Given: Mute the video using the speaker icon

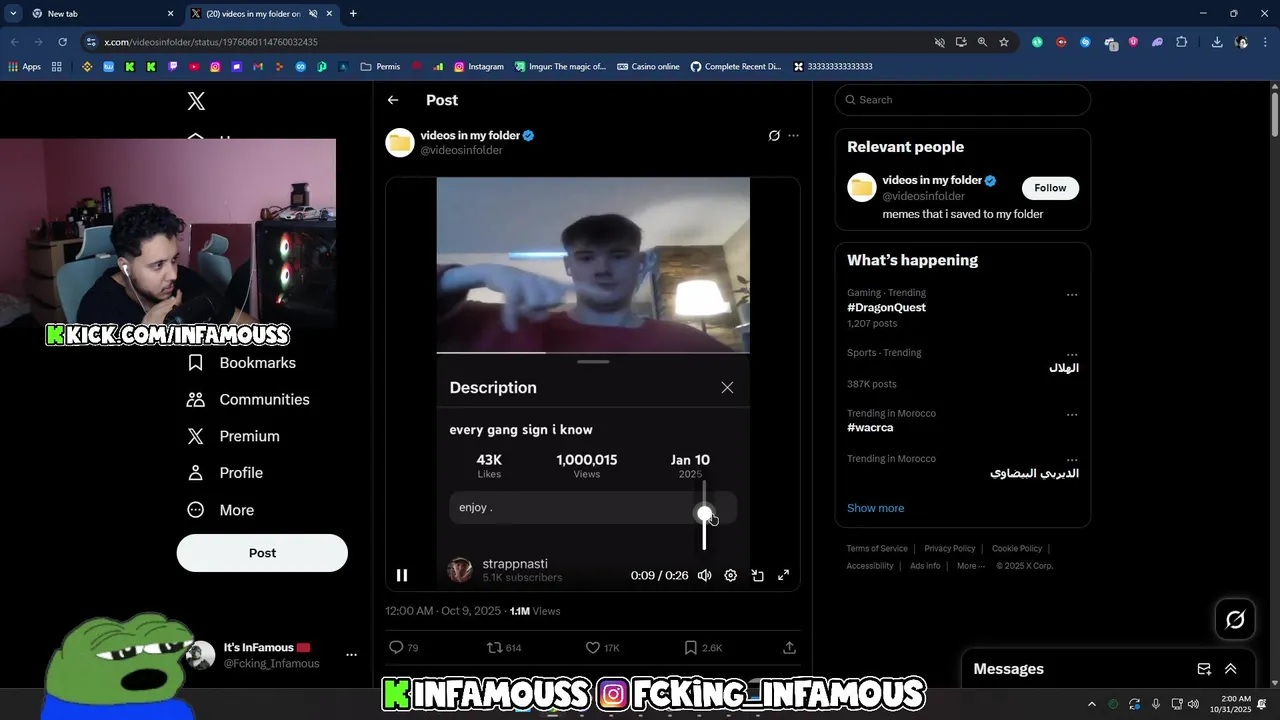Looking at the screenshot, I should (705, 575).
